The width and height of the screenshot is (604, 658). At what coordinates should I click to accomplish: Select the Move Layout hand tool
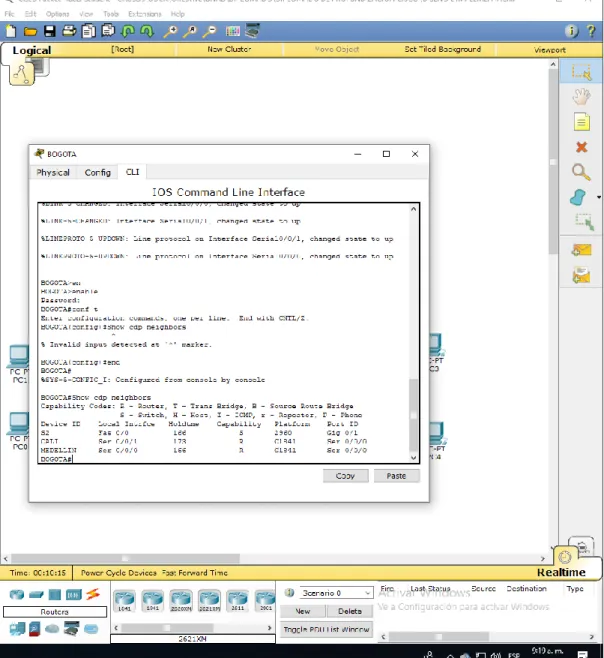click(581, 97)
